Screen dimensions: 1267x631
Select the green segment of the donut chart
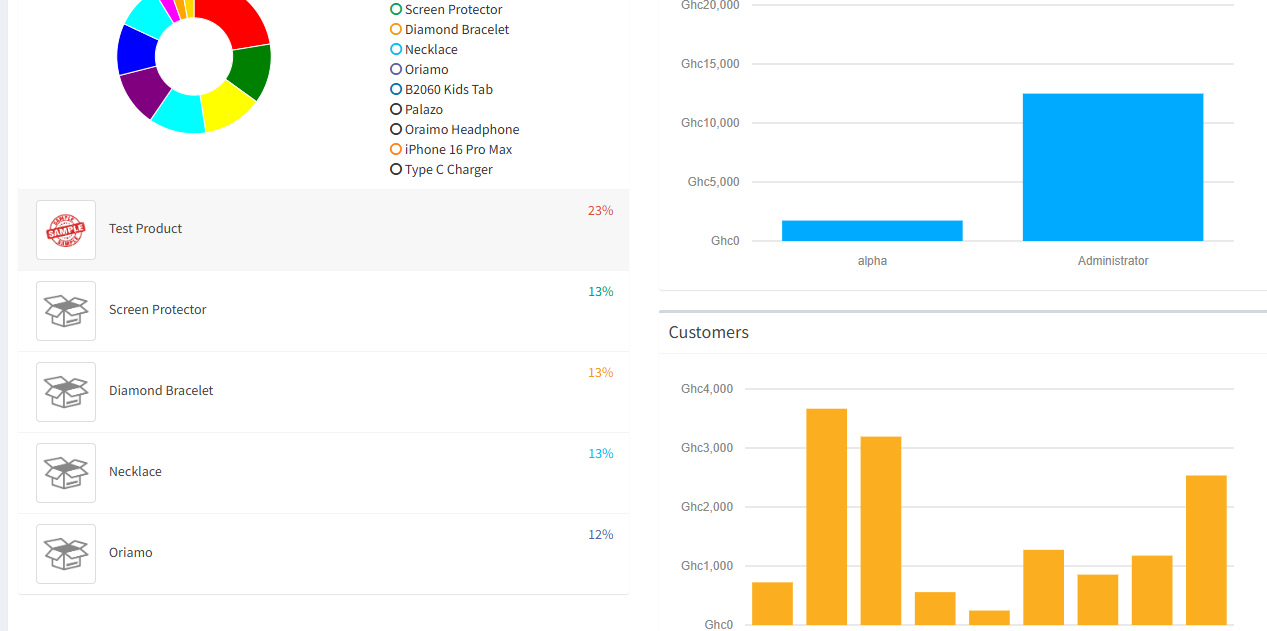tap(251, 72)
